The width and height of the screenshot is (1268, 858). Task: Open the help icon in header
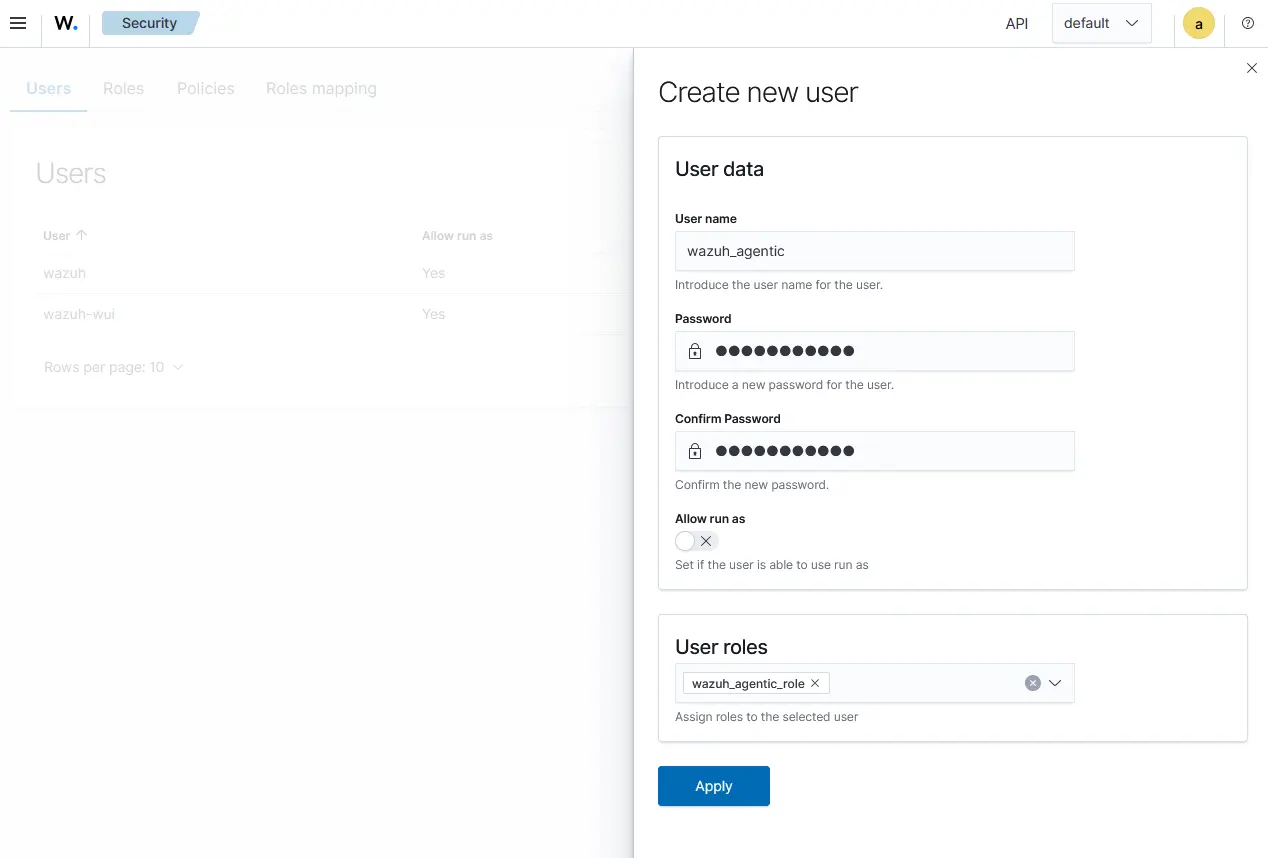[1247, 23]
